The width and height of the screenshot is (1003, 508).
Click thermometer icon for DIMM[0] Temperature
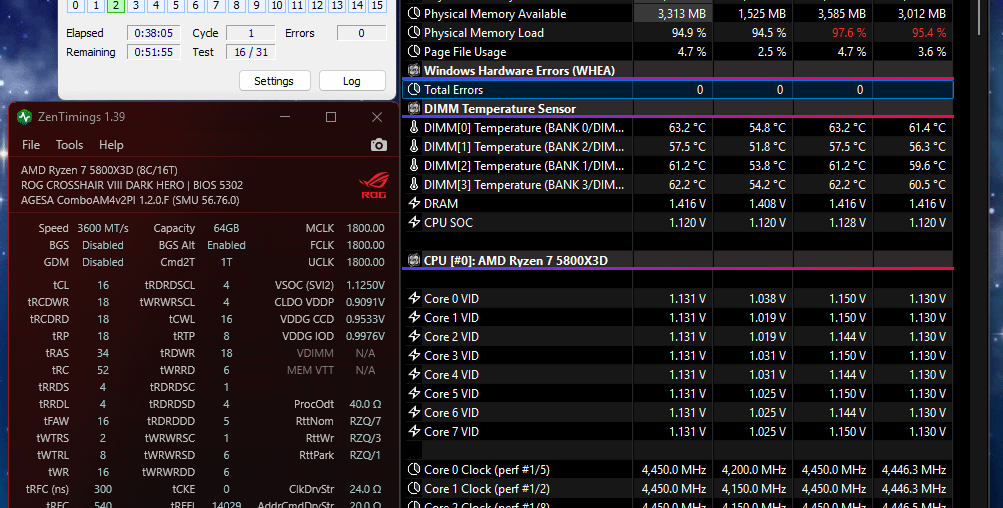(414, 127)
